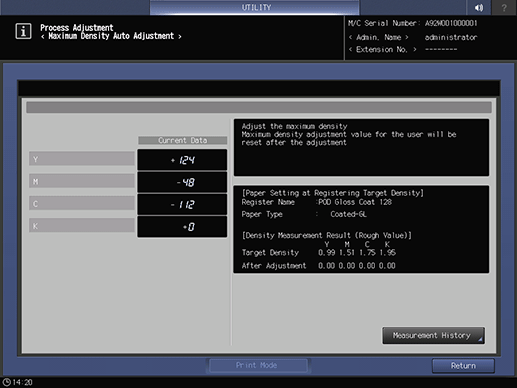Click the Density Measurement Result heading
Viewport: 517px width, 388px height.
pyautogui.click(x=327, y=235)
